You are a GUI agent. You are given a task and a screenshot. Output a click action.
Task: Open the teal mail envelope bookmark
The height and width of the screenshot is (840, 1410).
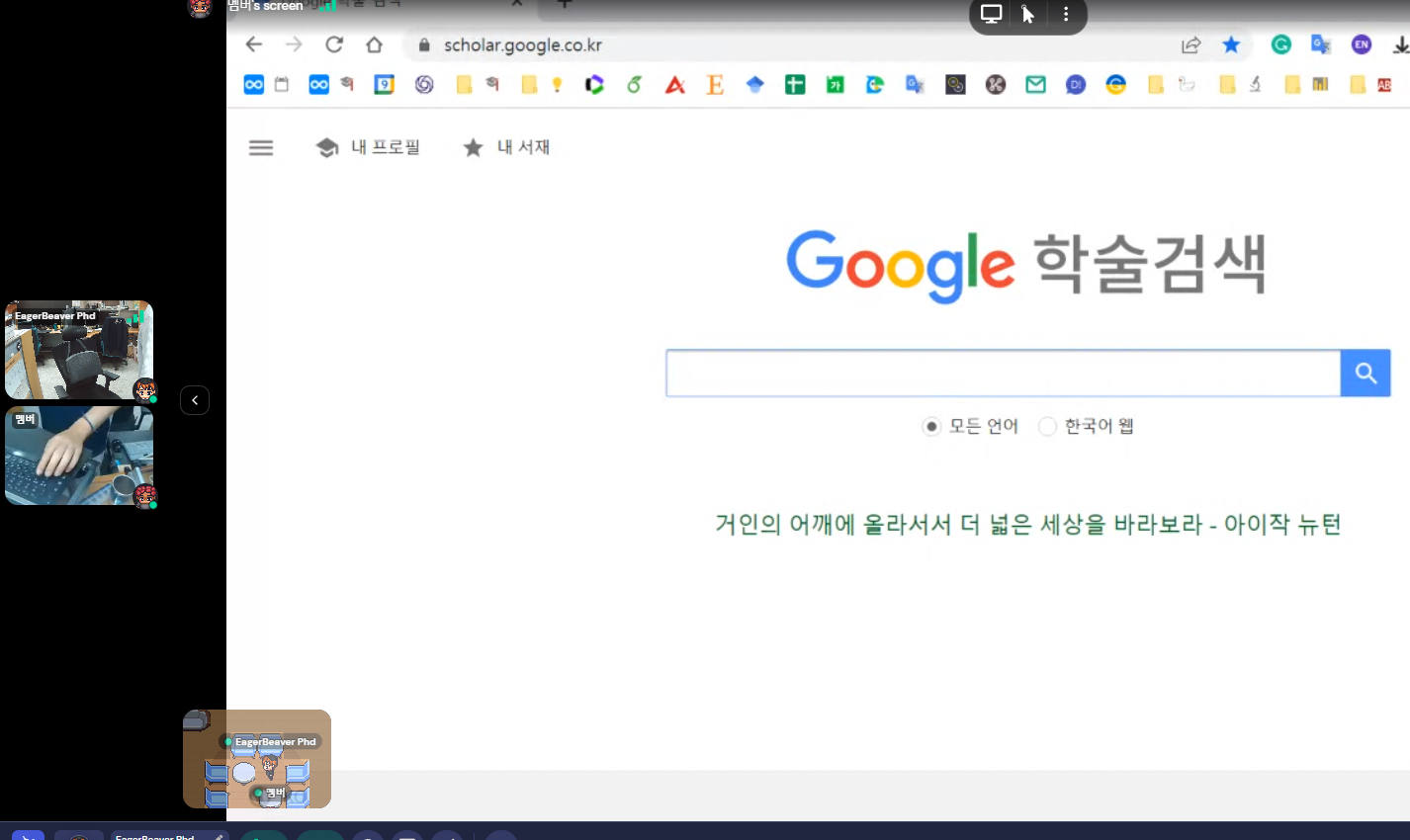click(1035, 85)
